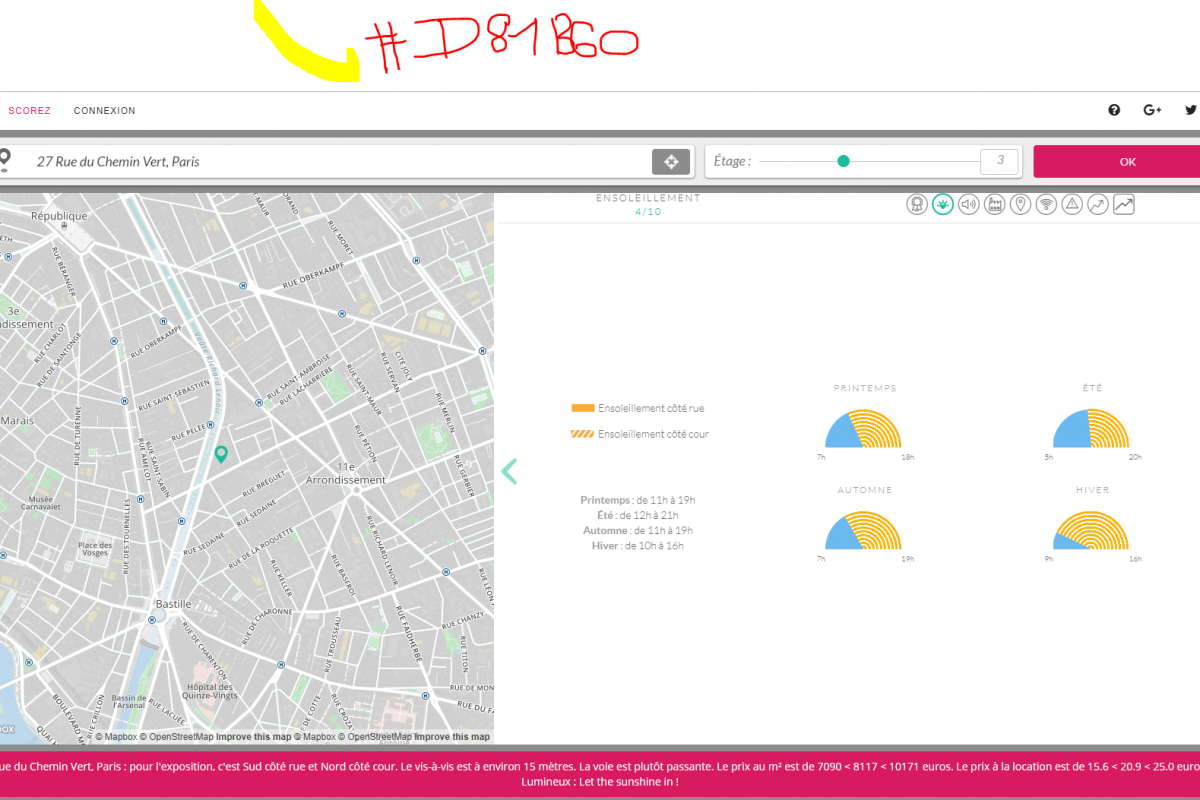1200x800 pixels.
Task: Open the circled trending arrow icon
Action: [x=1098, y=205]
